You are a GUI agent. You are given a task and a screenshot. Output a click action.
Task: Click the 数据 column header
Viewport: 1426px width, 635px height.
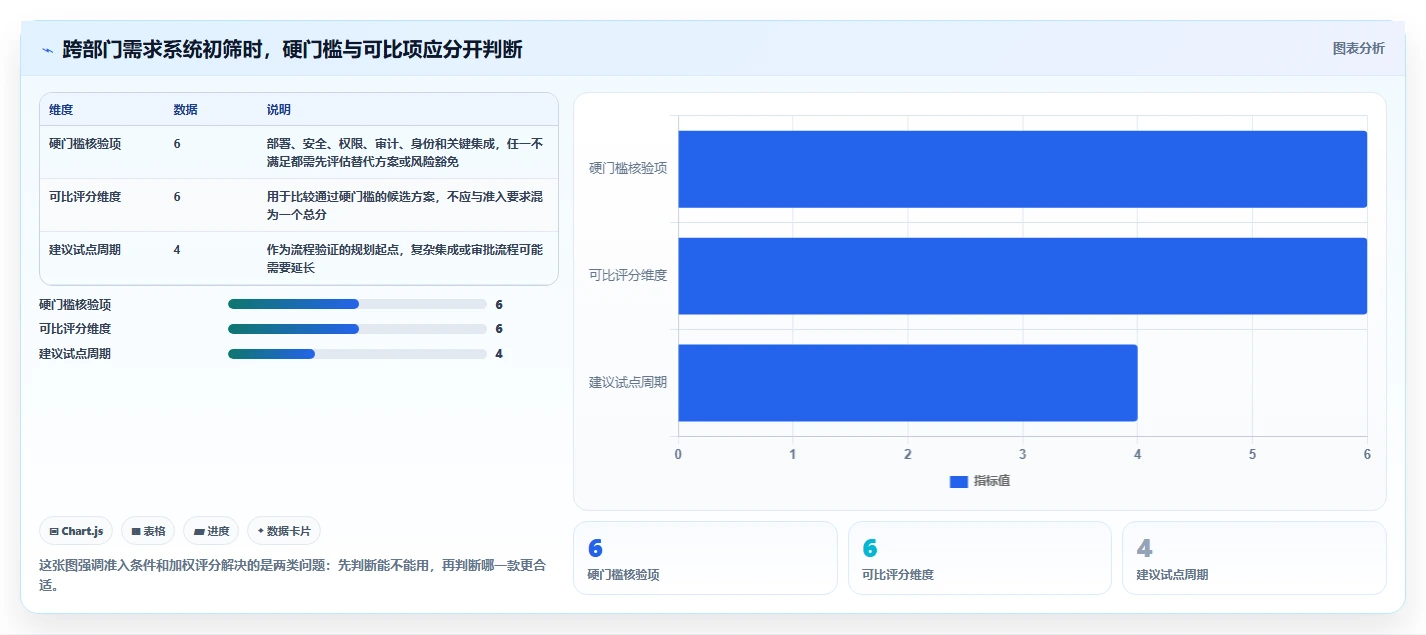tap(185, 110)
